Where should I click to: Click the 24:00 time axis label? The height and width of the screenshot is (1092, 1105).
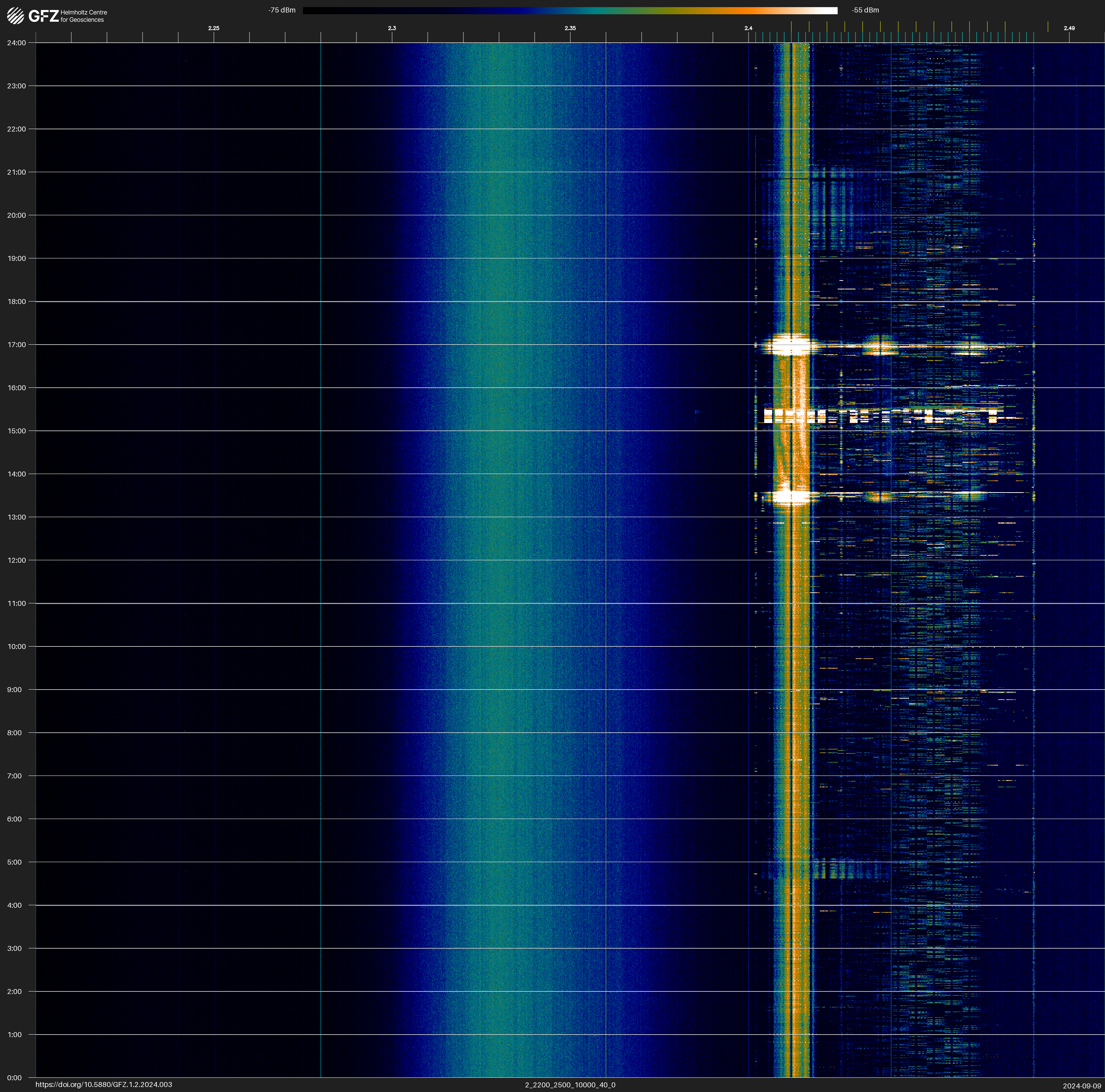17,43
